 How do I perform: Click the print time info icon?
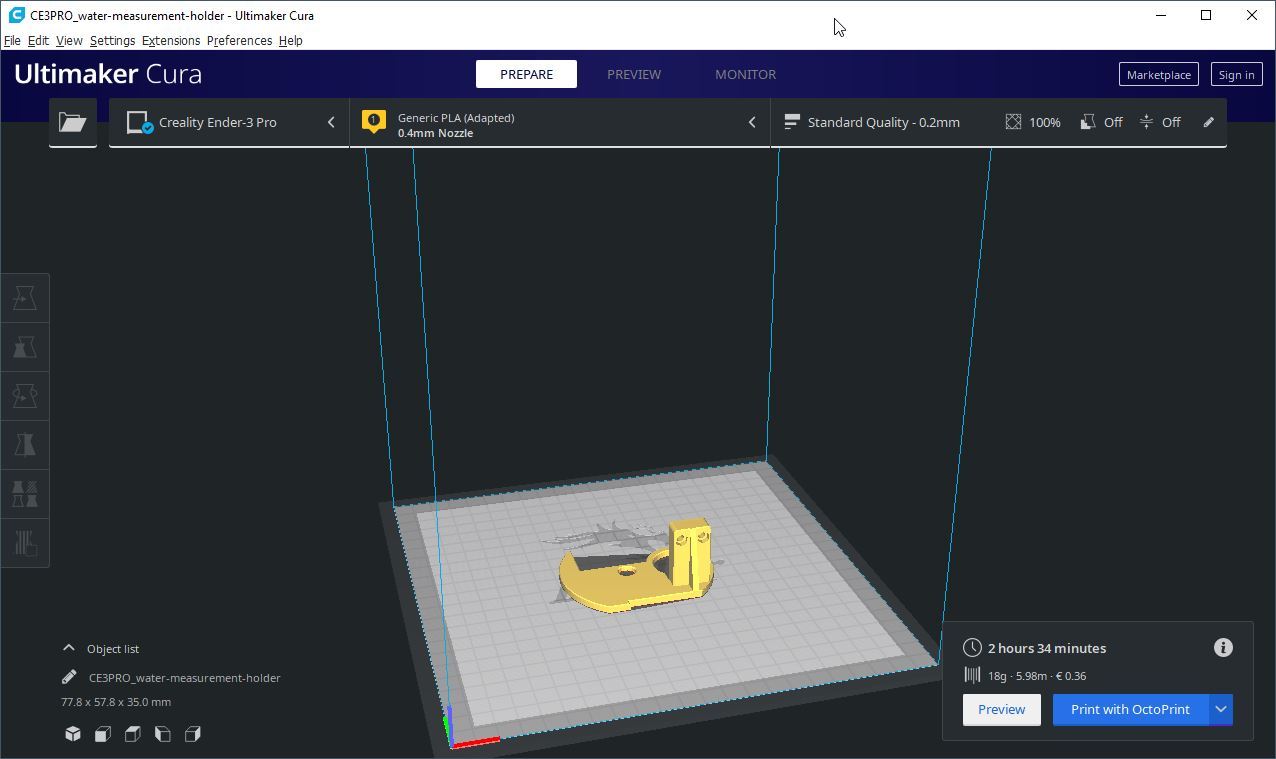(1222, 648)
